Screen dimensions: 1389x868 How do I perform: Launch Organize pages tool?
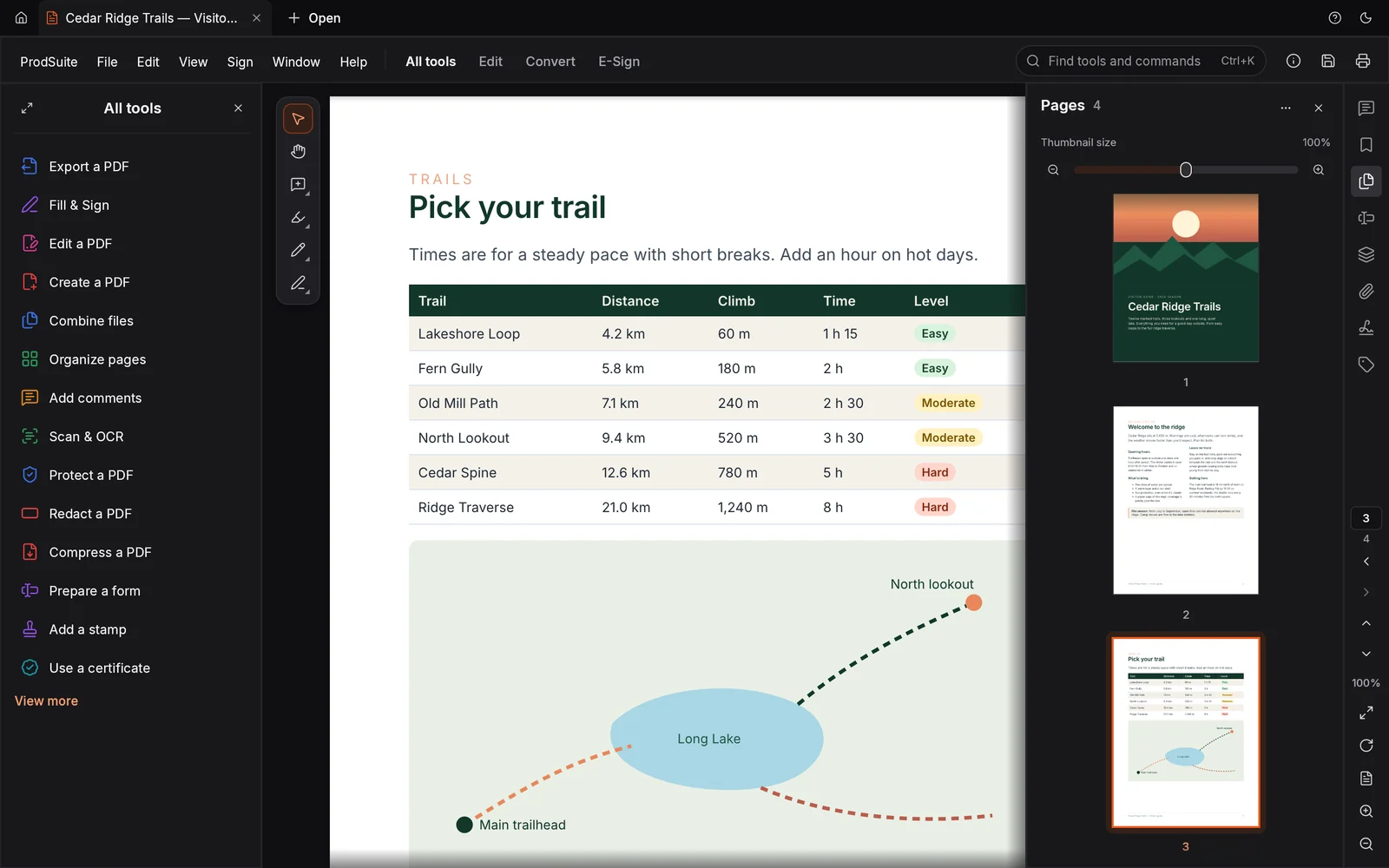coord(132,359)
